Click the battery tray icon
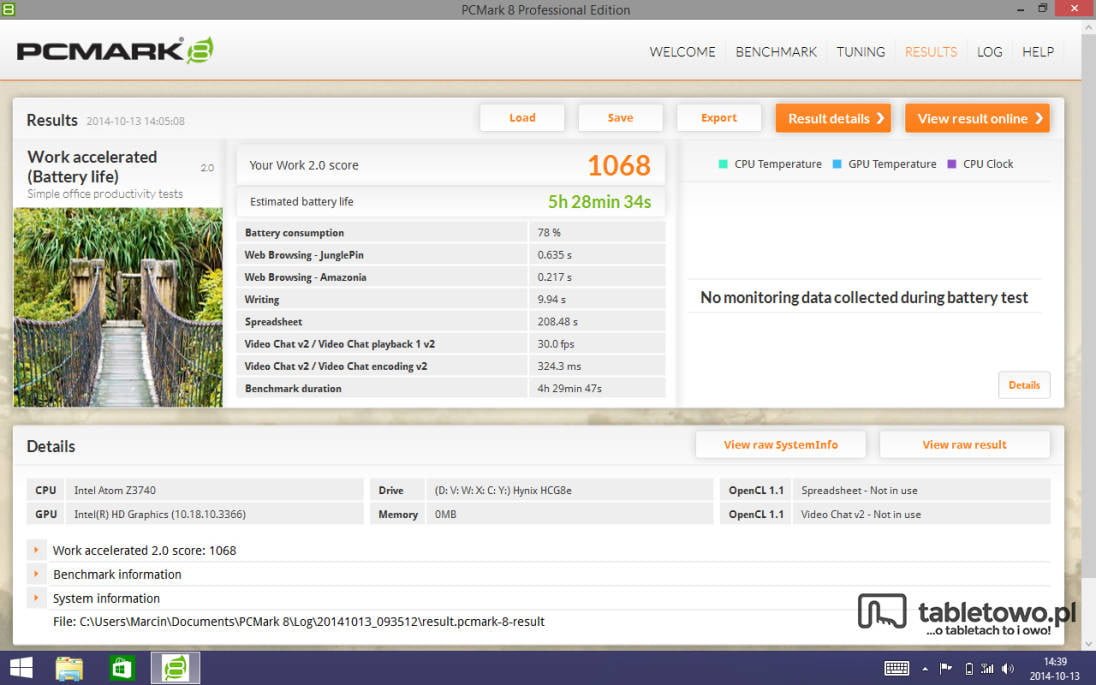The width and height of the screenshot is (1096, 685). coord(969,669)
